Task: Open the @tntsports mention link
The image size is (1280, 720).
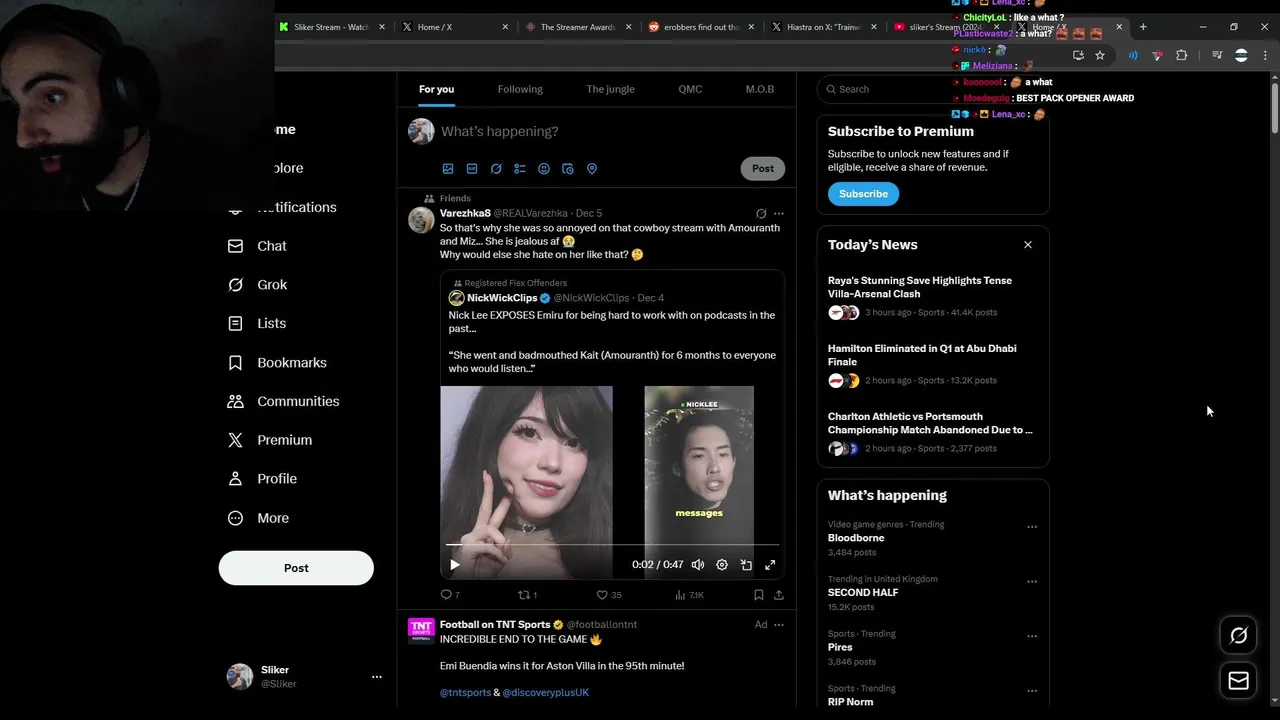Action: pyautogui.click(x=465, y=693)
